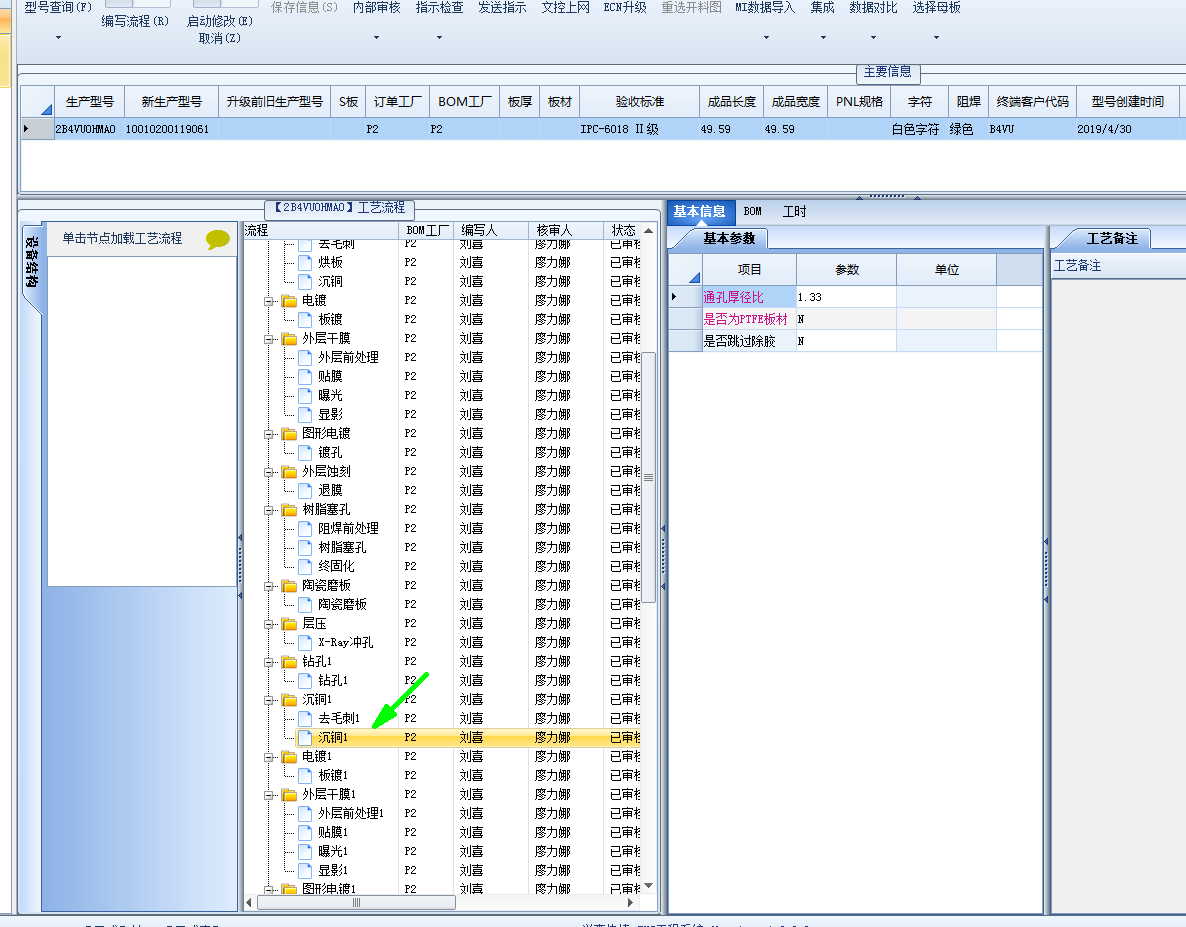This screenshot has width=1186, height=927.
Task: Open the 选择母板 dropdown arrow
Action: point(936,37)
